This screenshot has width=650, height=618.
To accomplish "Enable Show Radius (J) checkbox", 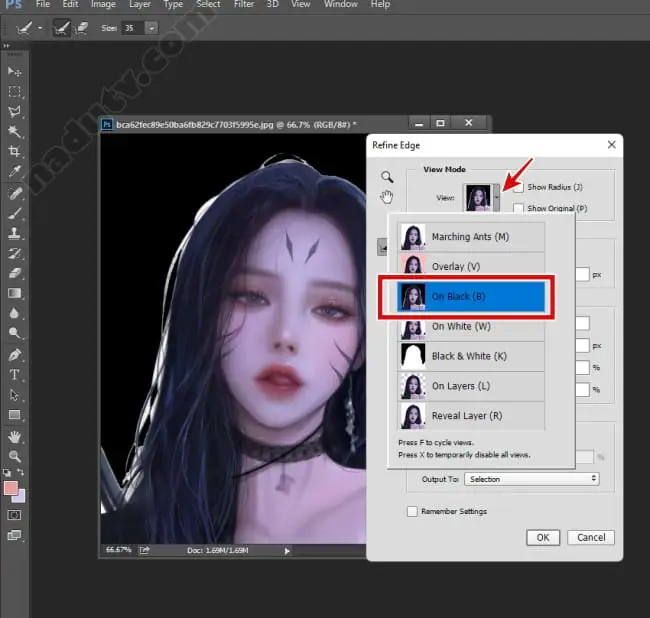I will pyautogui.click(x=518, y=187).
